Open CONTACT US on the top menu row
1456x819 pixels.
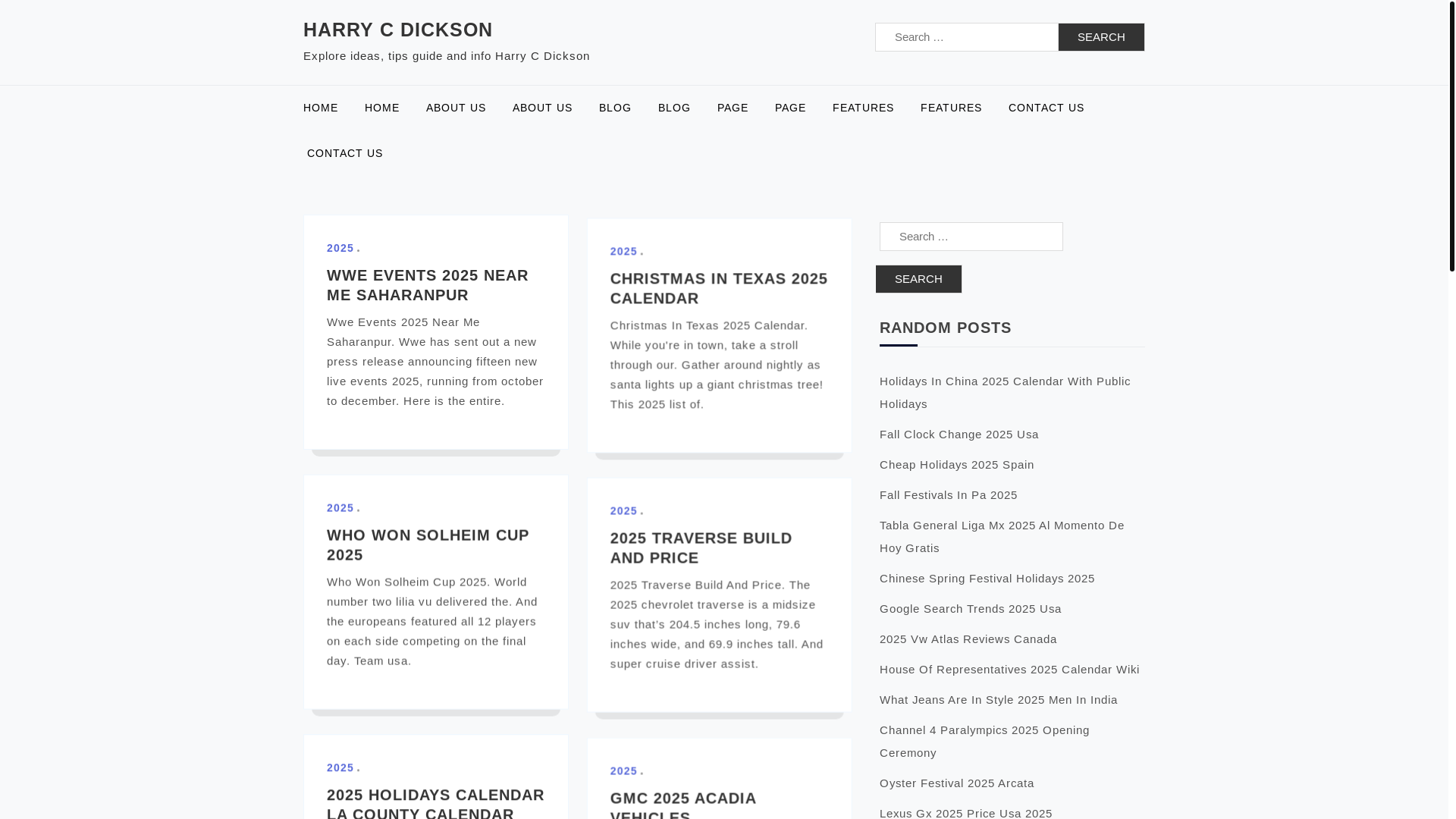[x=1046, y=108]
